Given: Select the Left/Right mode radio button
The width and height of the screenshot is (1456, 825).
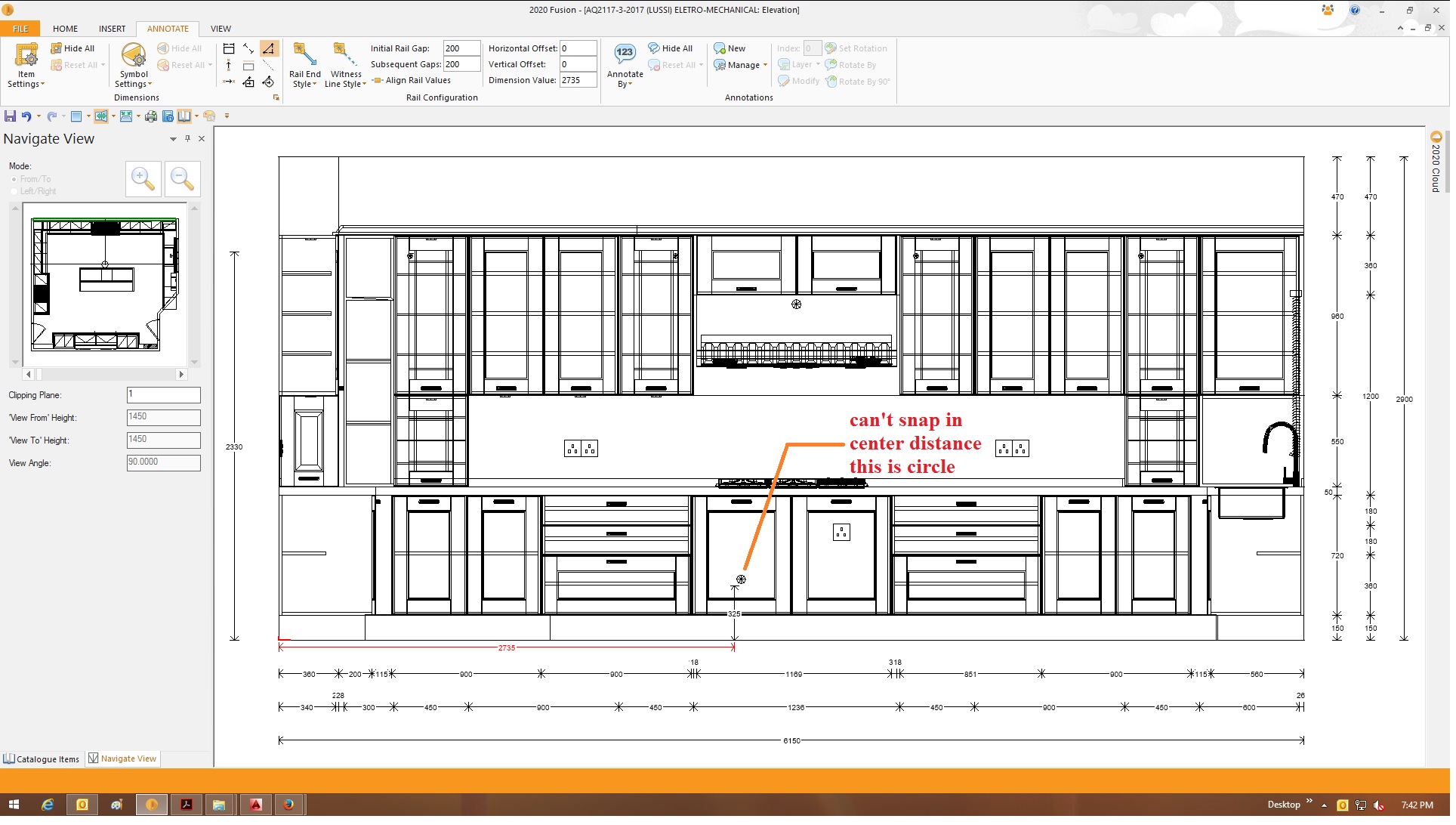Looking at the screenshot, I should 14,192.
